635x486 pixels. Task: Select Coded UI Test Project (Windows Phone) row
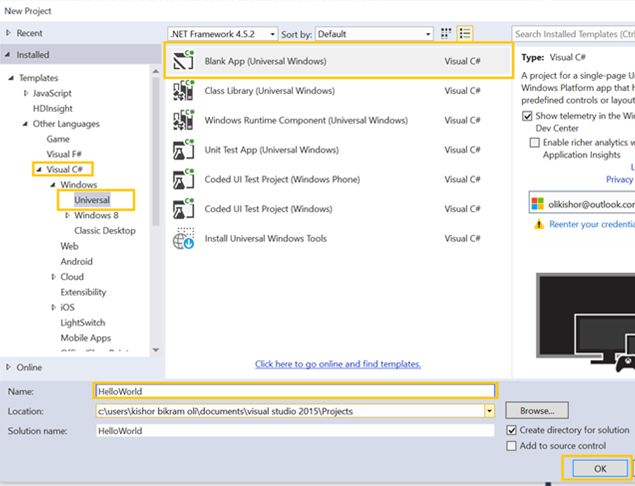339,179
